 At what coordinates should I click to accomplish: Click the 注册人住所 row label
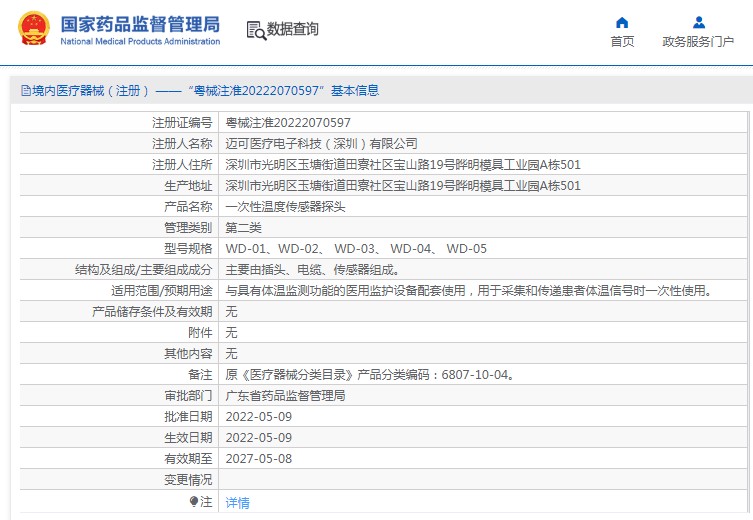(182, 165)
